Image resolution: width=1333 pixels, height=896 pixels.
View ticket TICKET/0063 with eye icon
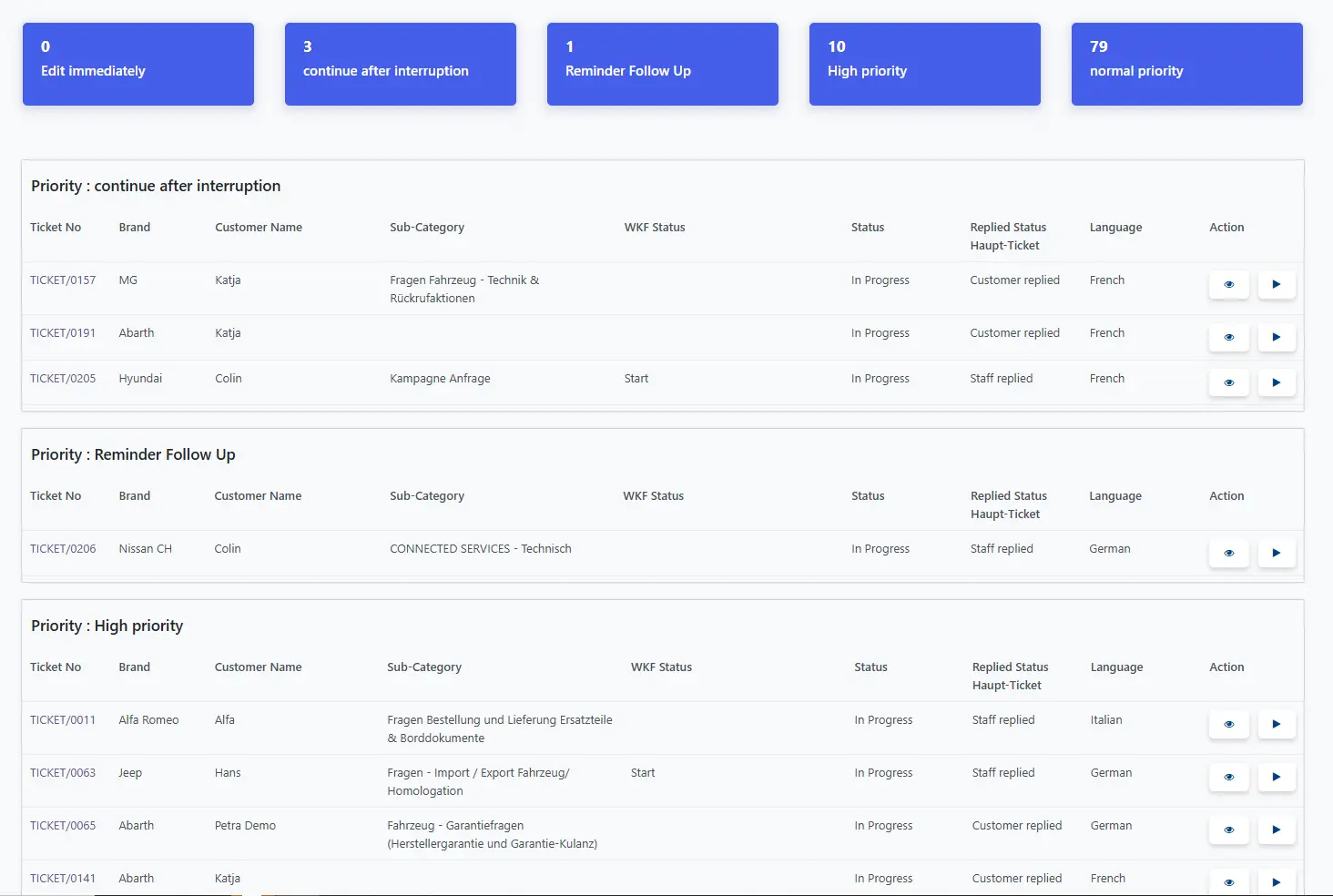(1229, 777)
